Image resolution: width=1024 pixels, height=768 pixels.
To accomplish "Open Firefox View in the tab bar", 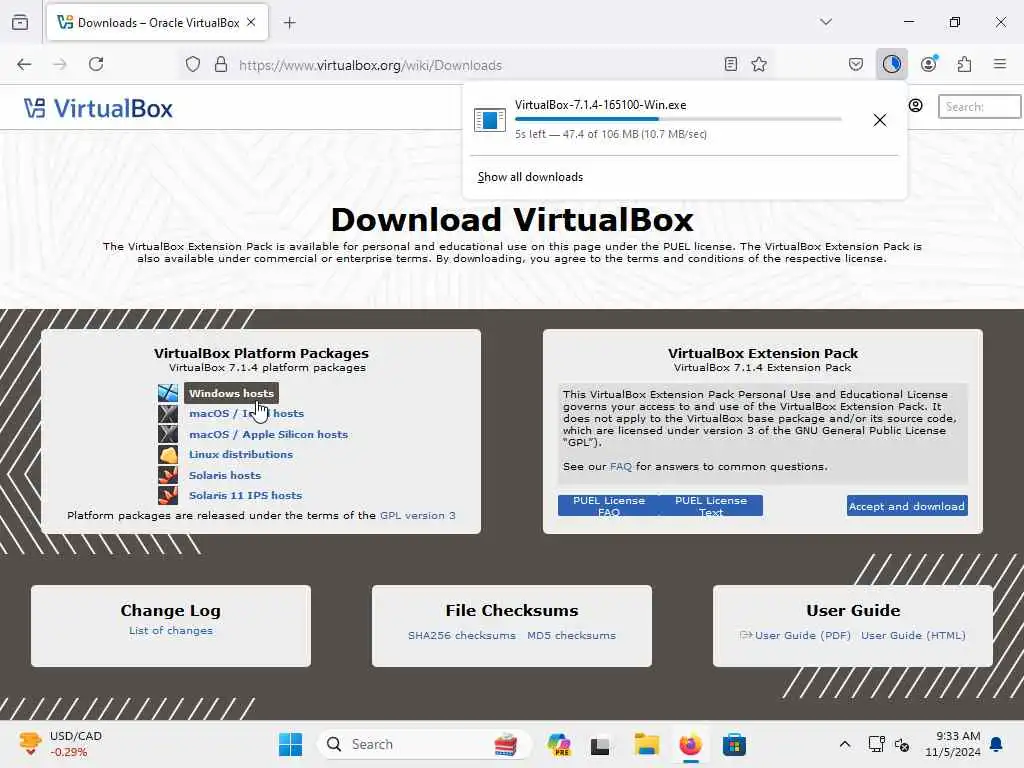I will tap(20, 23).
